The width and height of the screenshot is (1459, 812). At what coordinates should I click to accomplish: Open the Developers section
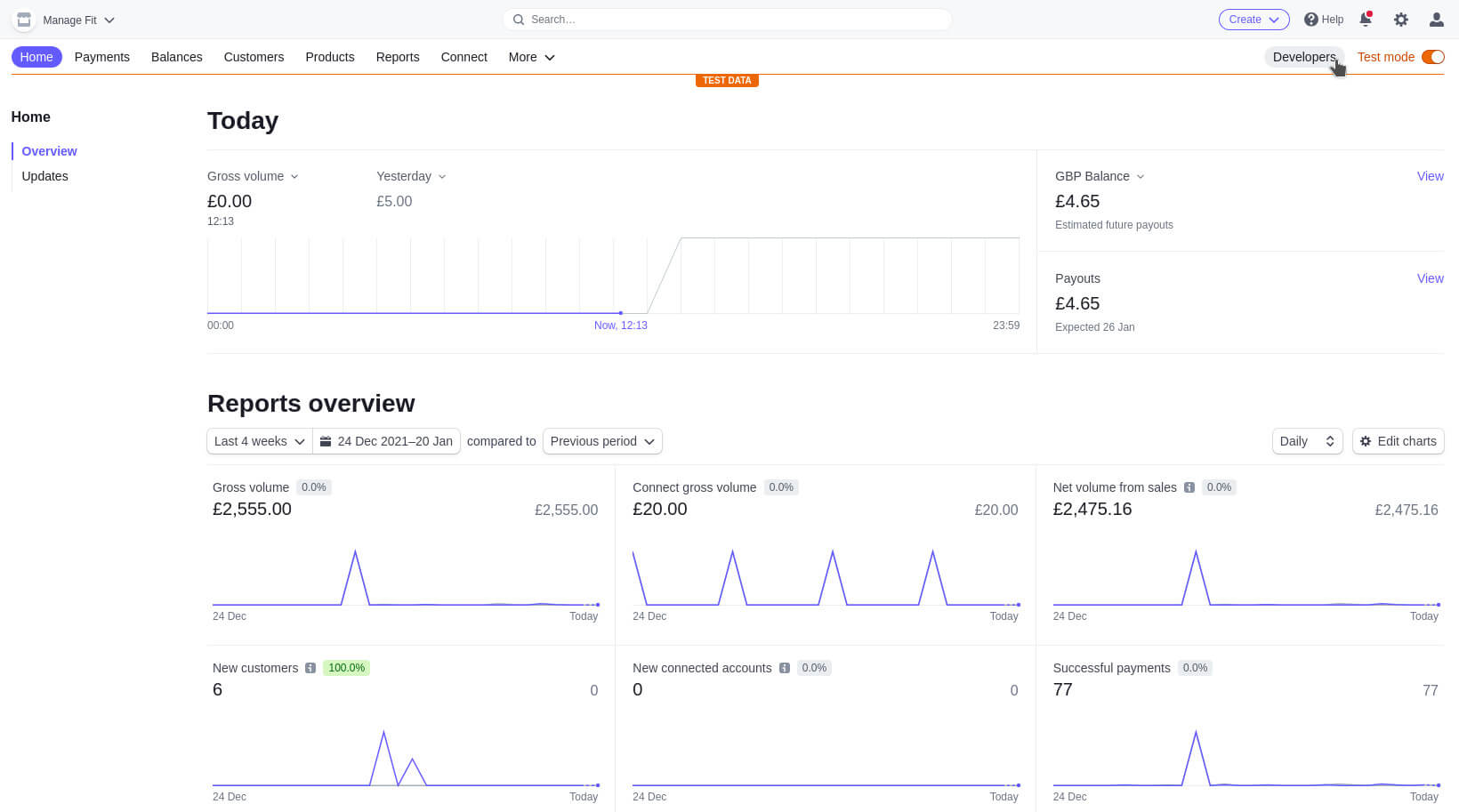pyautogui.click(x=1304, y=57)
